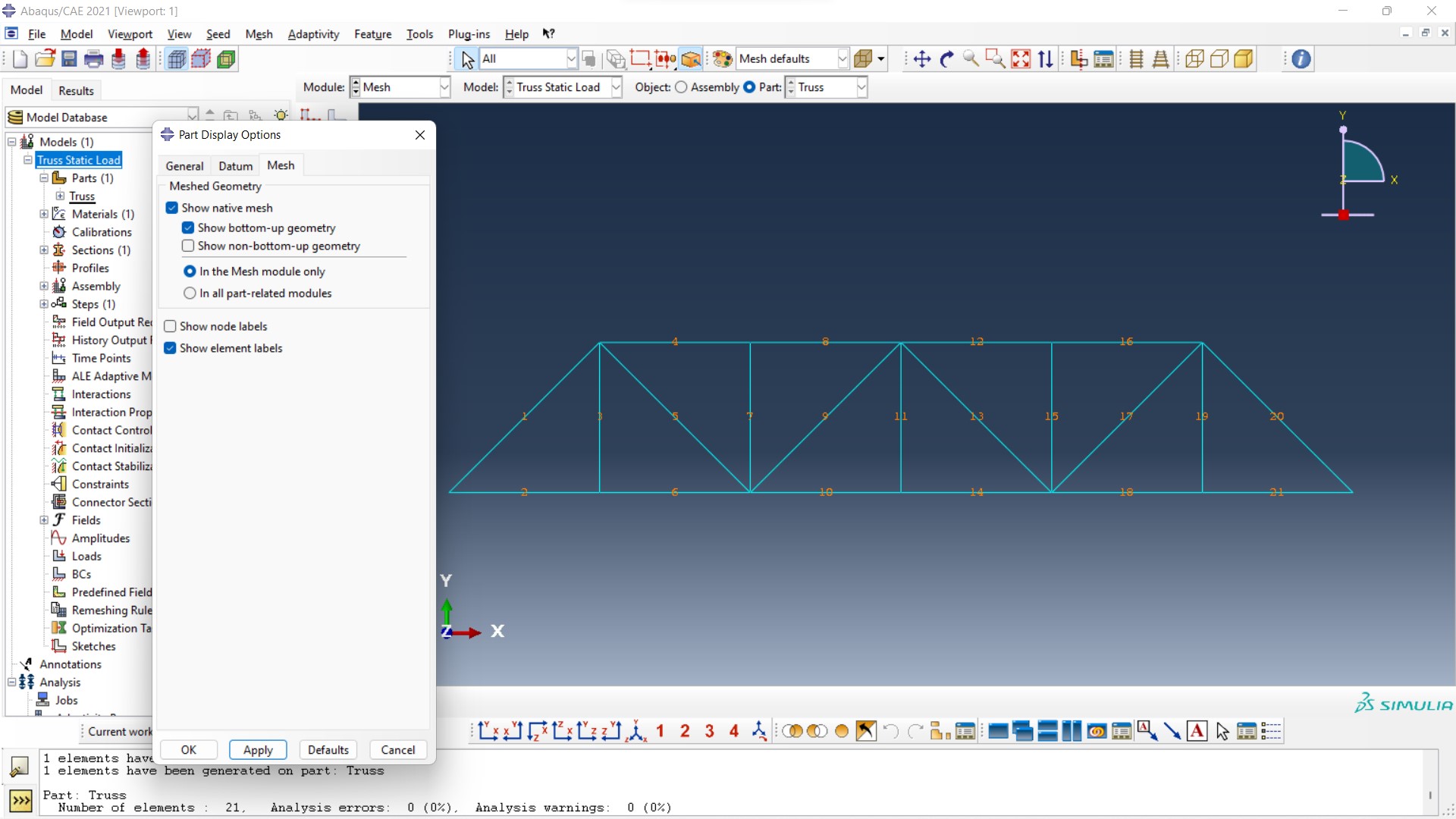The image size is (1456, 819).
Task: Click the New Model Database icon
Action: tap(20, 59)
